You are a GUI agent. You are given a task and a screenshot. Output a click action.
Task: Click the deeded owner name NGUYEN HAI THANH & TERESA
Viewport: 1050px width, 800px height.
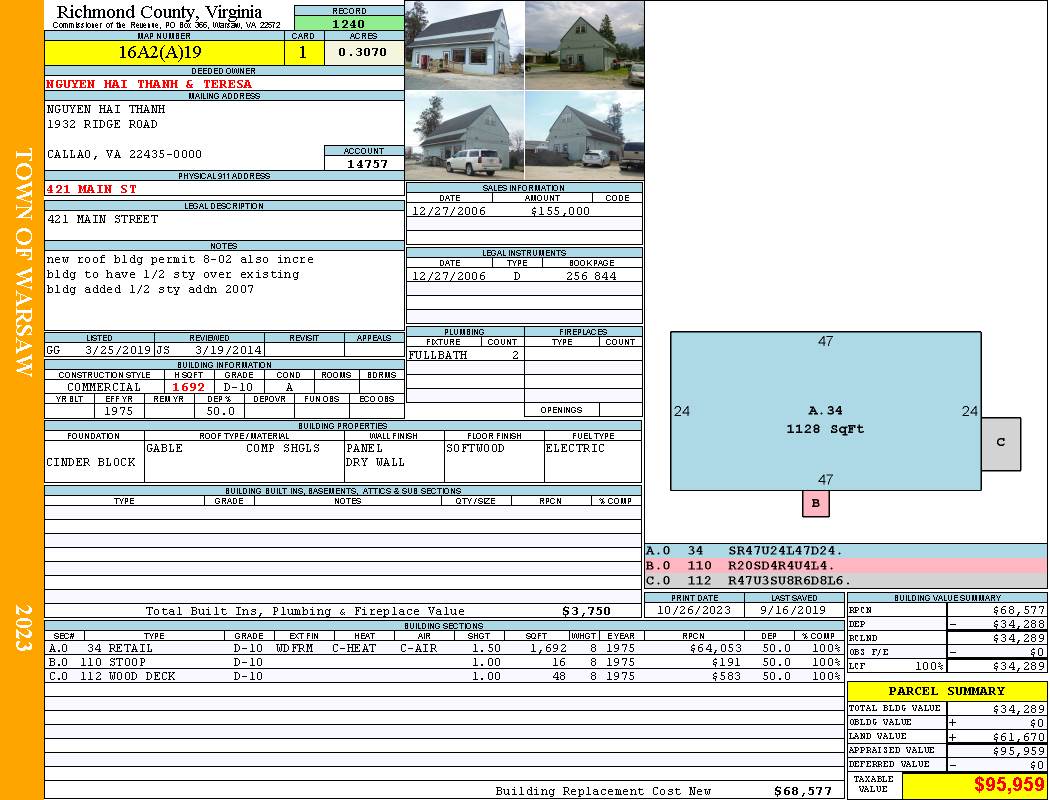click(x=150, y=84)
